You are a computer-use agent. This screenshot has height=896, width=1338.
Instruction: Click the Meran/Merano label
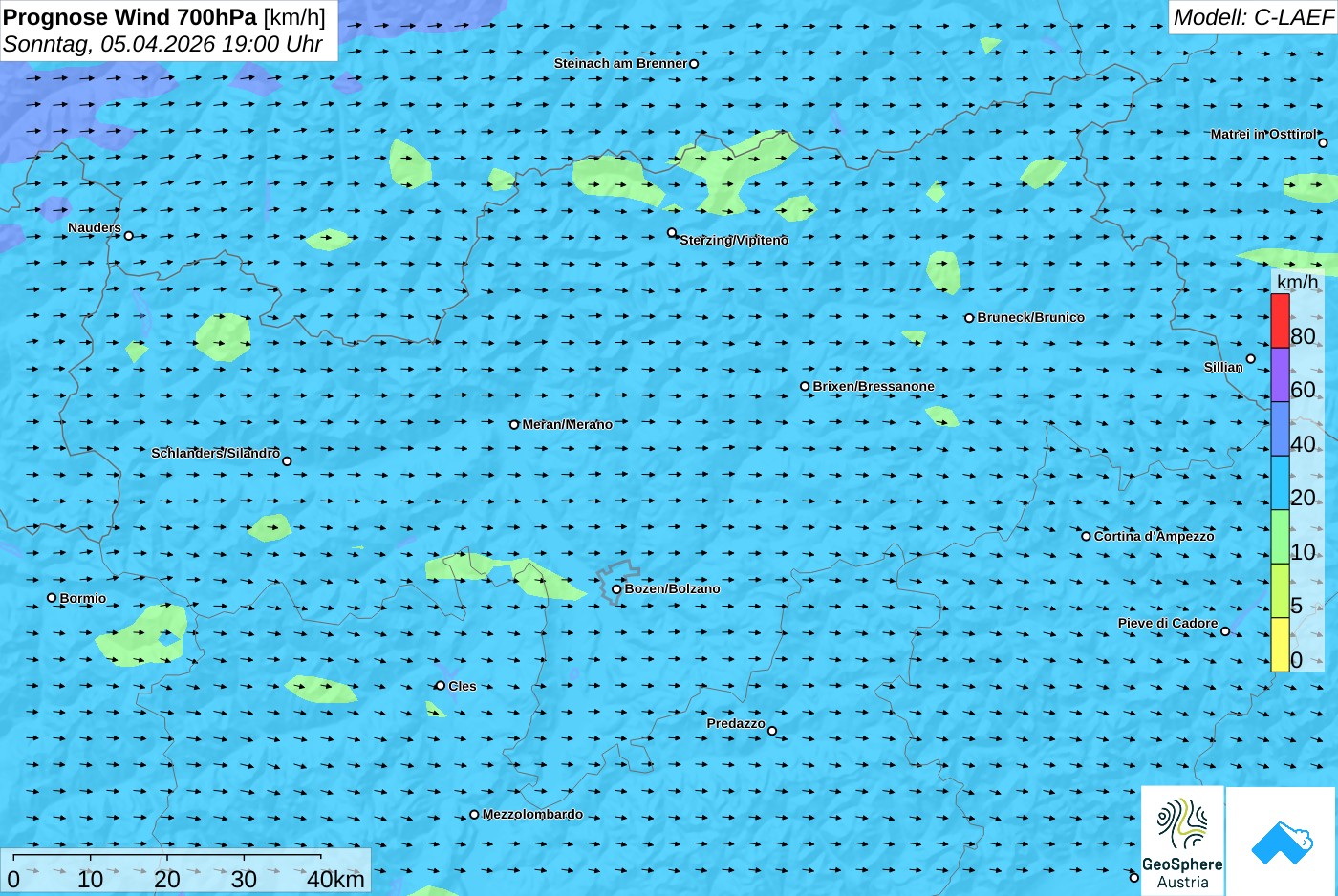(567, 424)
